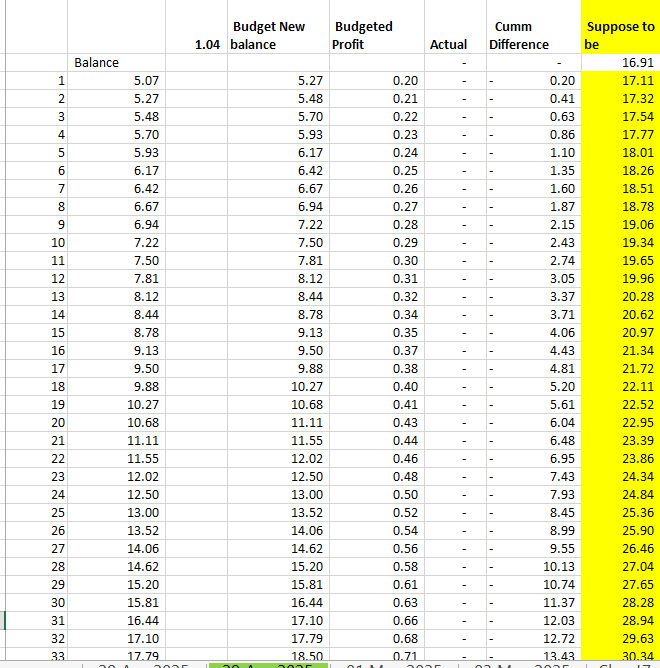
Task: Click Budgeted Profit 0.22 in row 3
Action: [377, 117]
